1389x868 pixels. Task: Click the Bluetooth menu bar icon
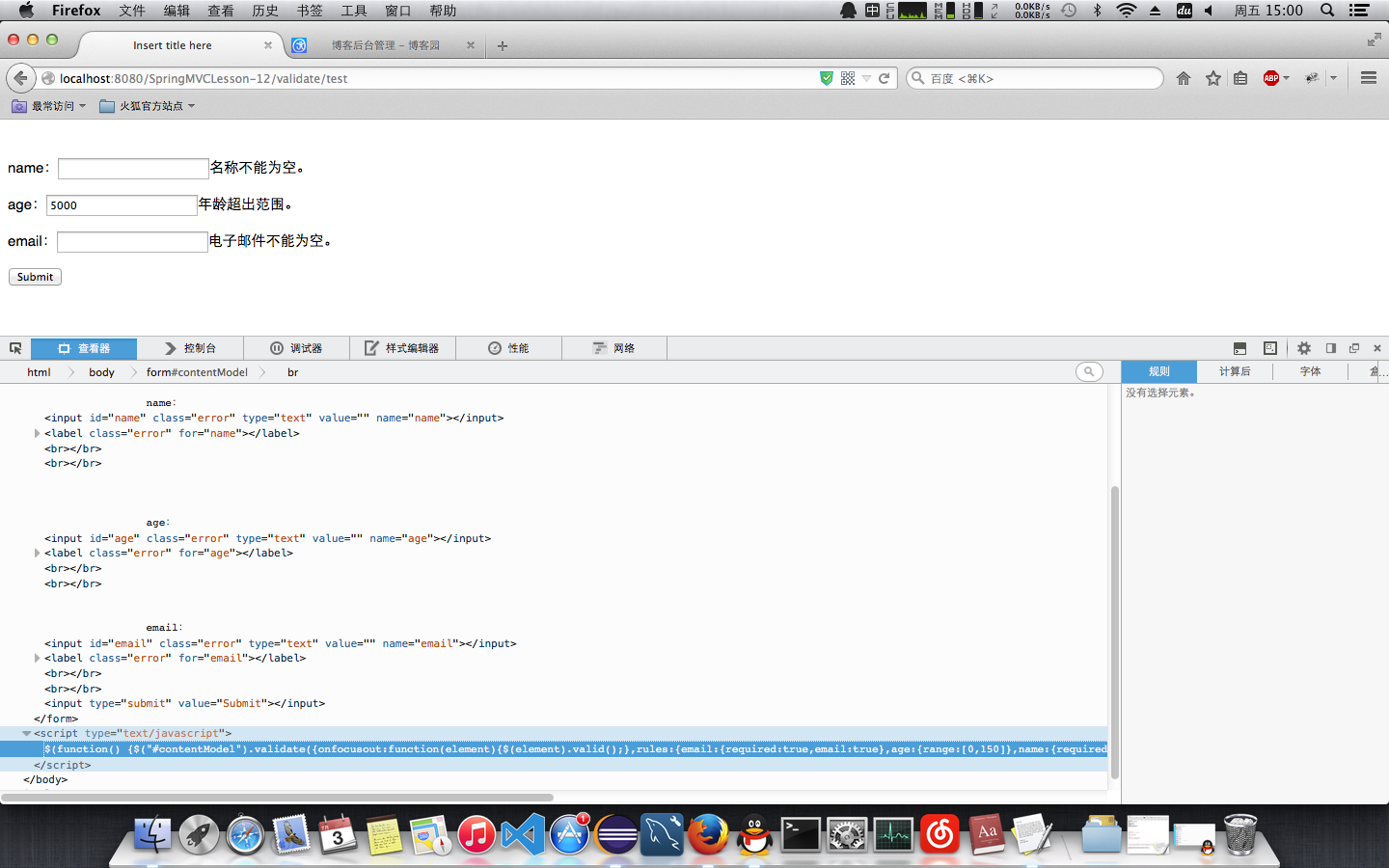[x=1097, y=11]
